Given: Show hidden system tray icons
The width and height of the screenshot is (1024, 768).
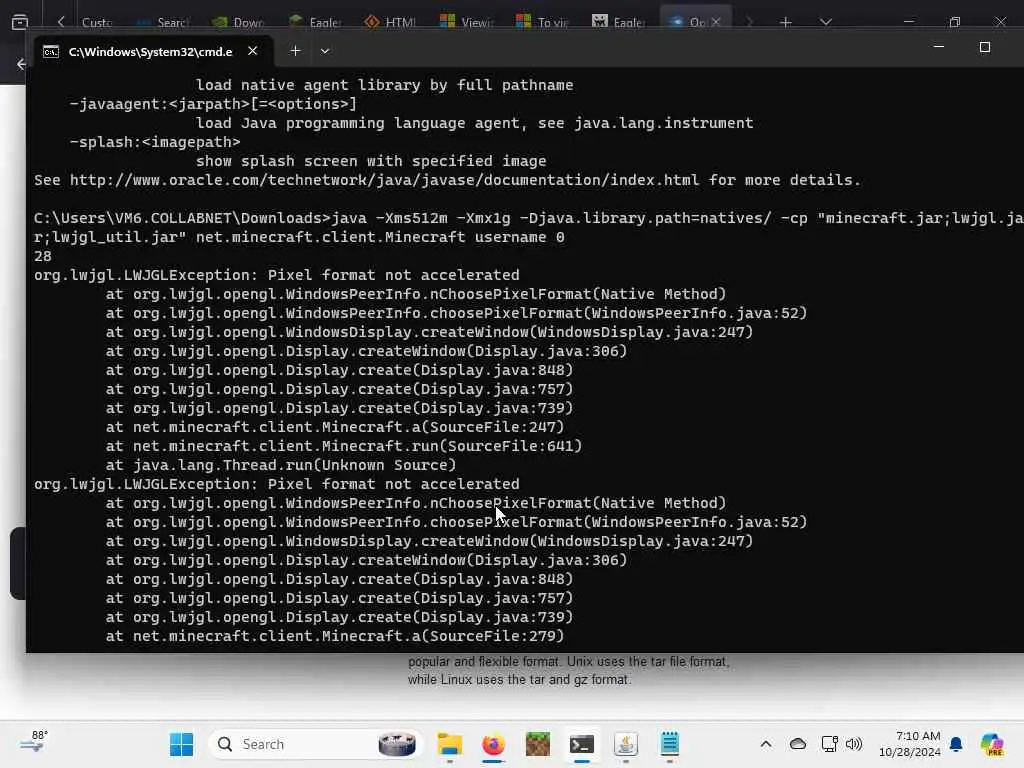Looking at the screenshot, I should point(765,744).
